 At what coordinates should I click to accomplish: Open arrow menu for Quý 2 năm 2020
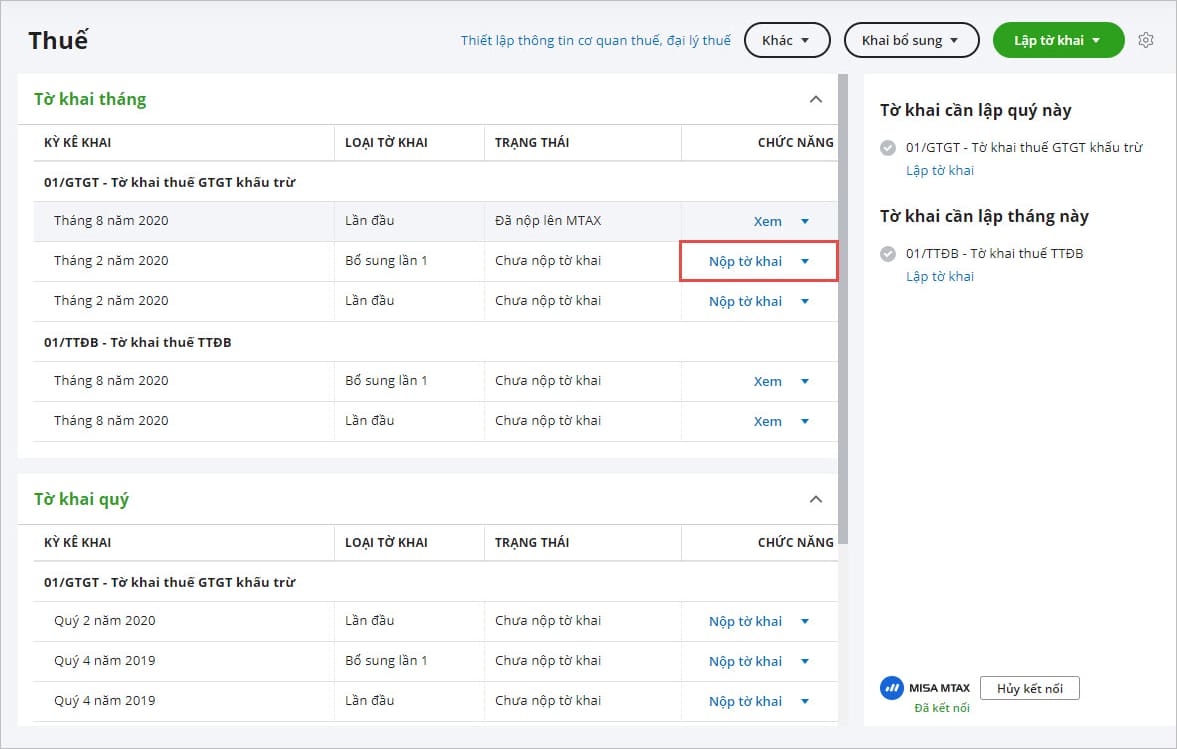(805, 621)
